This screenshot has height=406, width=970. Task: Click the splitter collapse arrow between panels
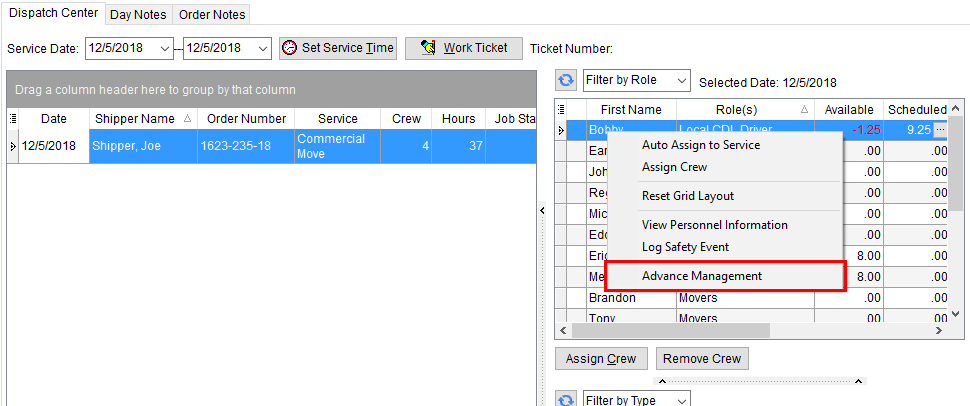pos(541,210)
